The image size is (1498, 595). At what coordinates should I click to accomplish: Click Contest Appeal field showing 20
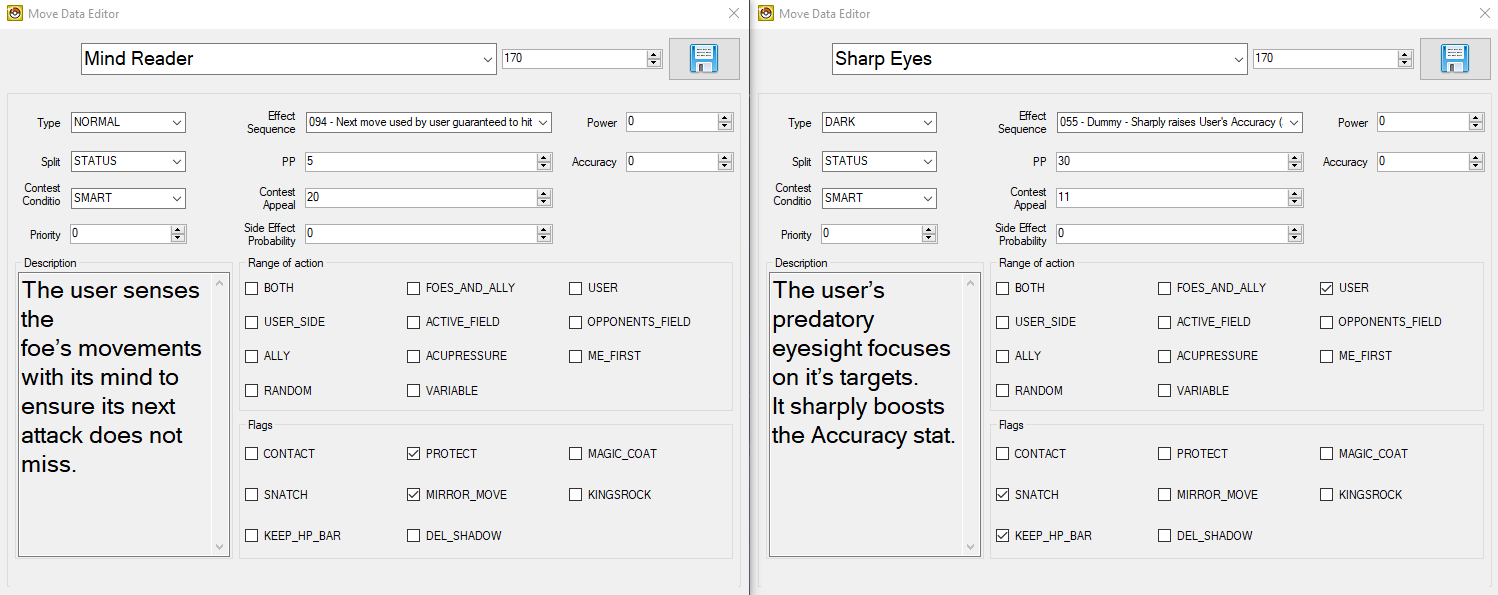420,198
